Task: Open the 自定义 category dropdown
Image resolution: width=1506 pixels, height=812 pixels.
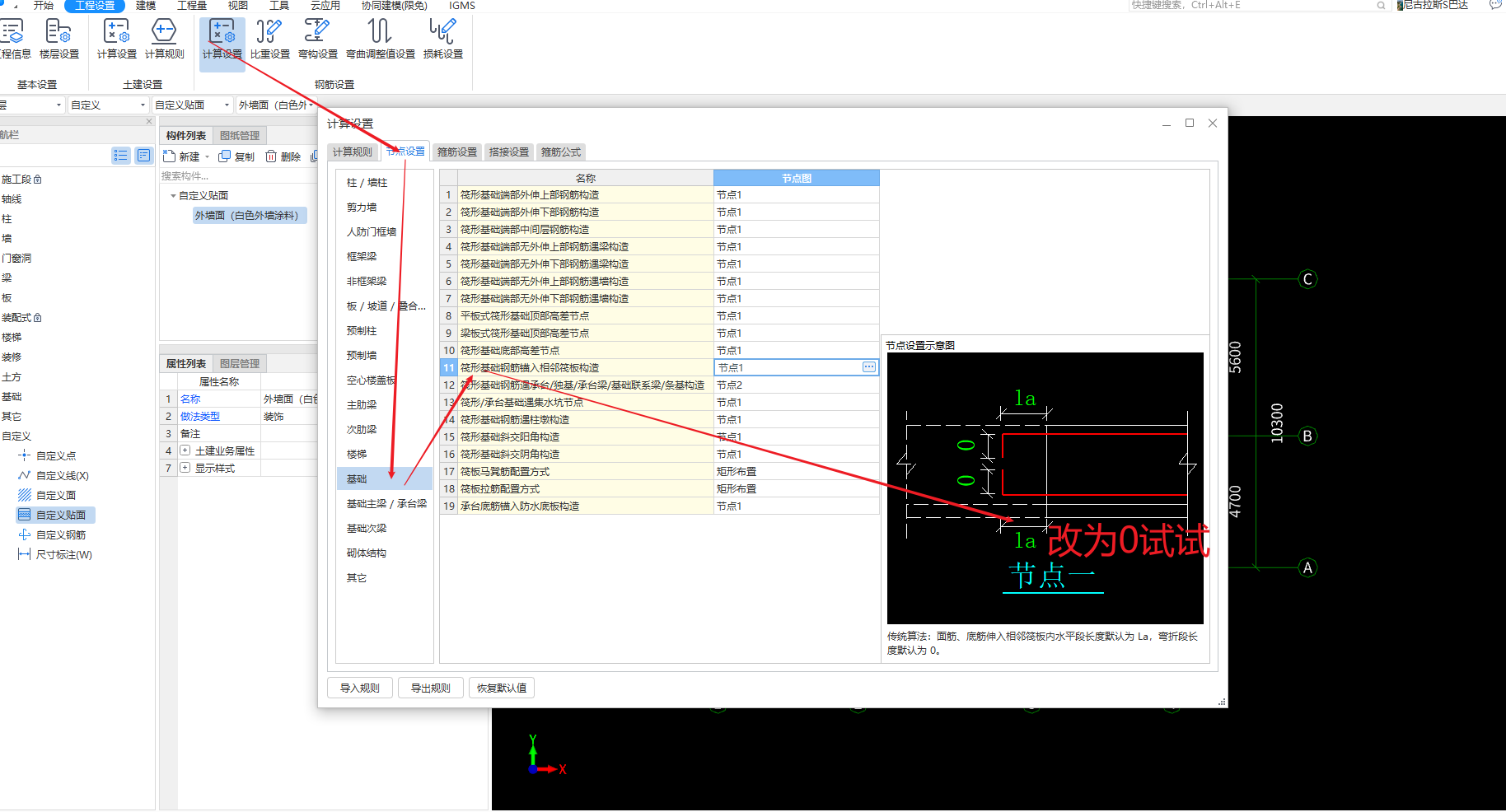Action: click(108, 105)
